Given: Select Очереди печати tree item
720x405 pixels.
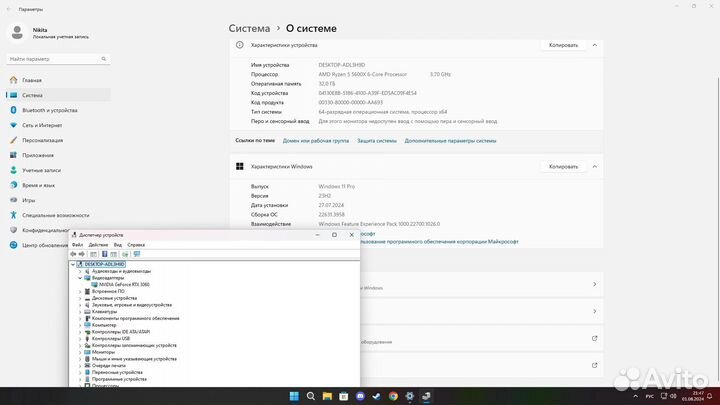Looking at the screenshot, I should click(109, 366).
